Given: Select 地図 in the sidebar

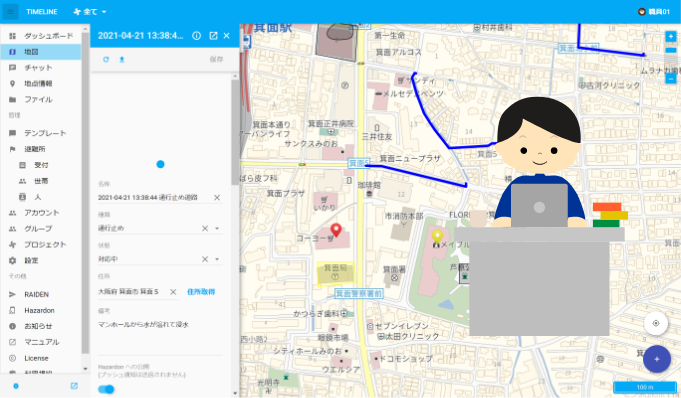Looking at the screenshot, I should (40, 52).
